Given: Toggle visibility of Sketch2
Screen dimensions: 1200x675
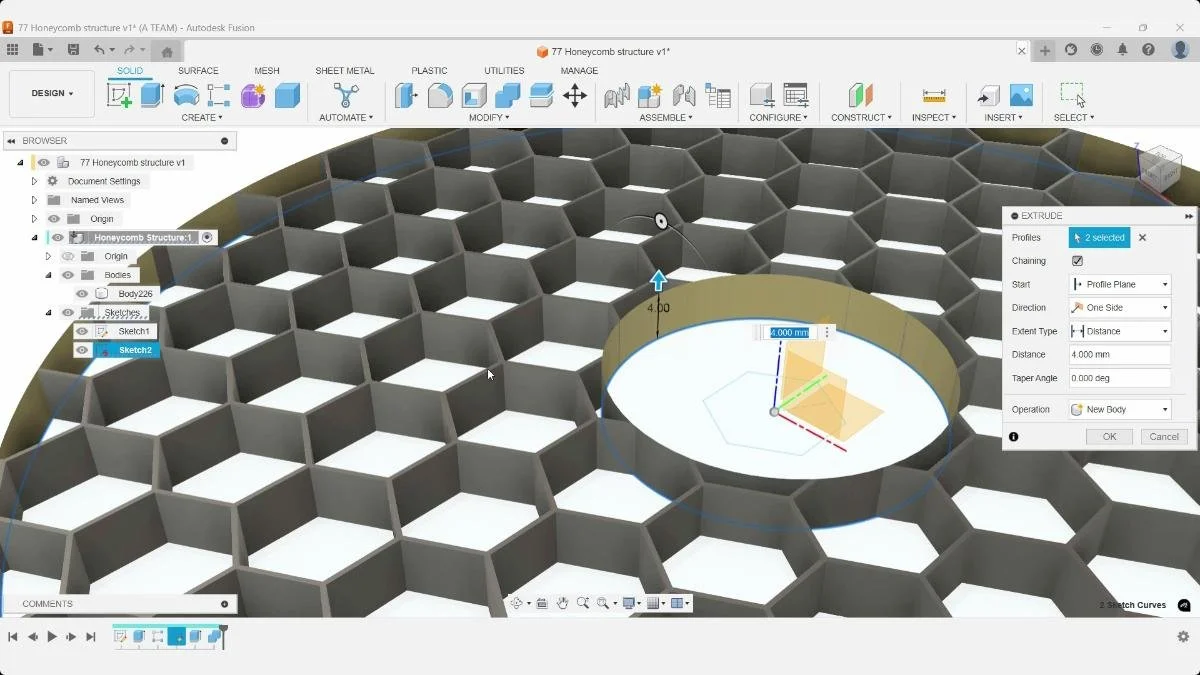Looking at the screenshot, I should (82, 350).
